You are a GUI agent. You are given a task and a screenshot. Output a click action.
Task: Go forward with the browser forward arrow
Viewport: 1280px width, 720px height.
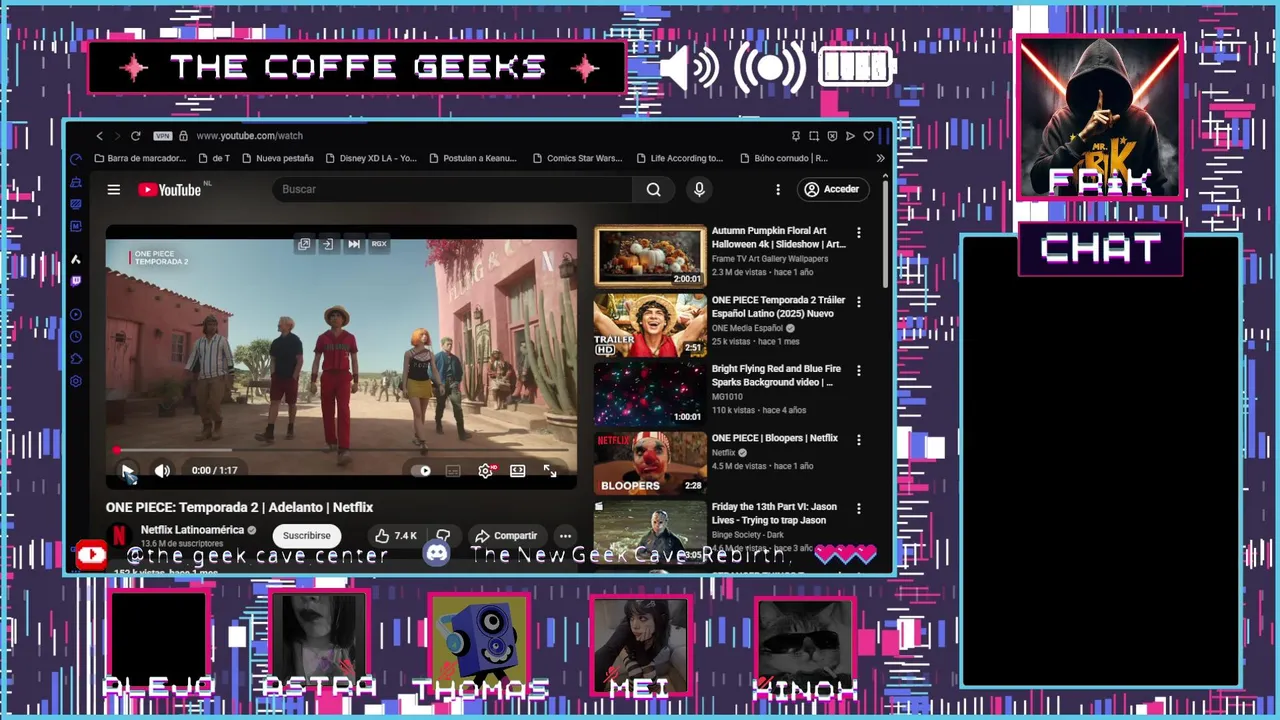[x=117, y=136]
